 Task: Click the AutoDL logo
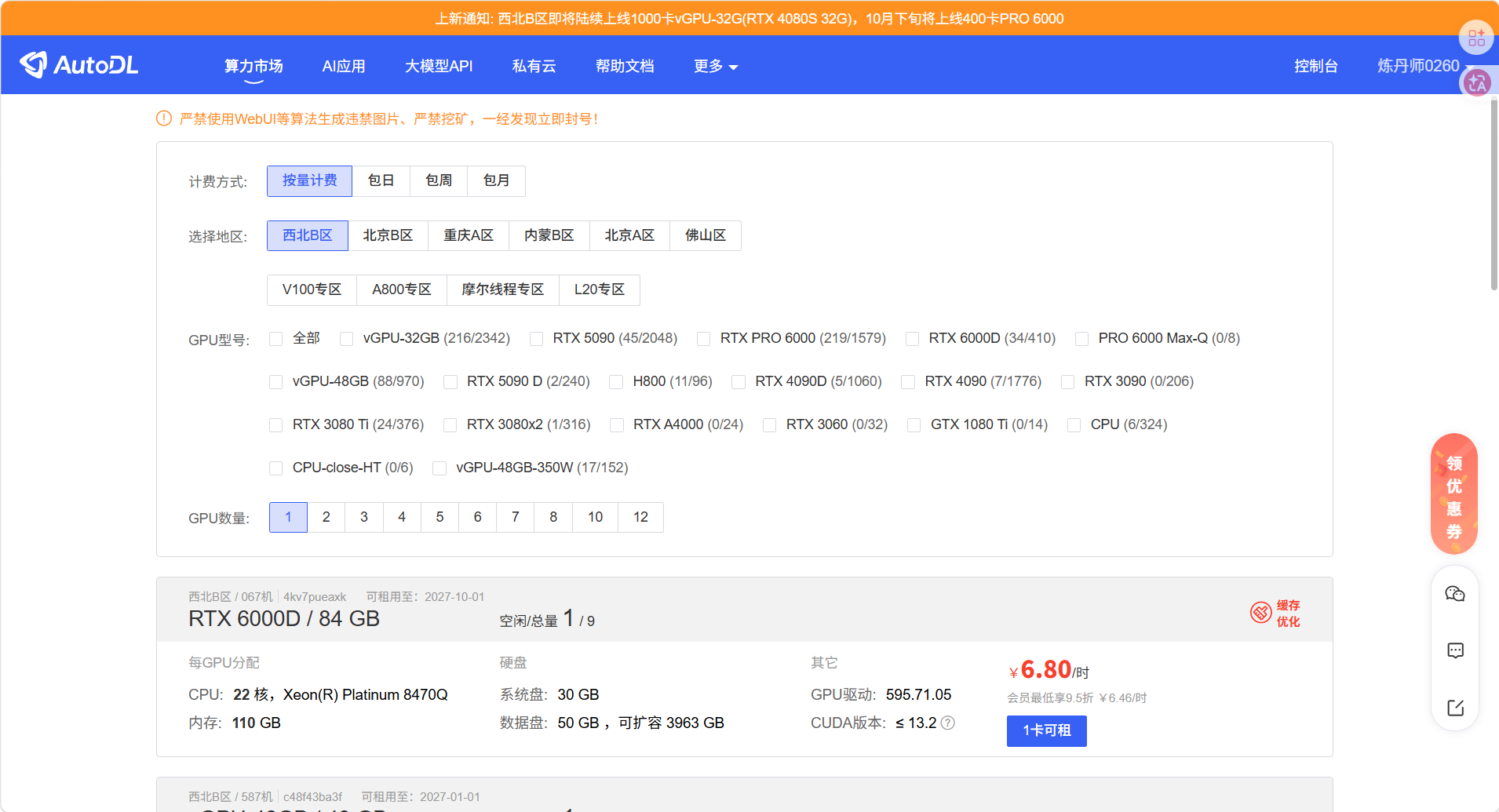pyautogui.click(x=79, y=65)
